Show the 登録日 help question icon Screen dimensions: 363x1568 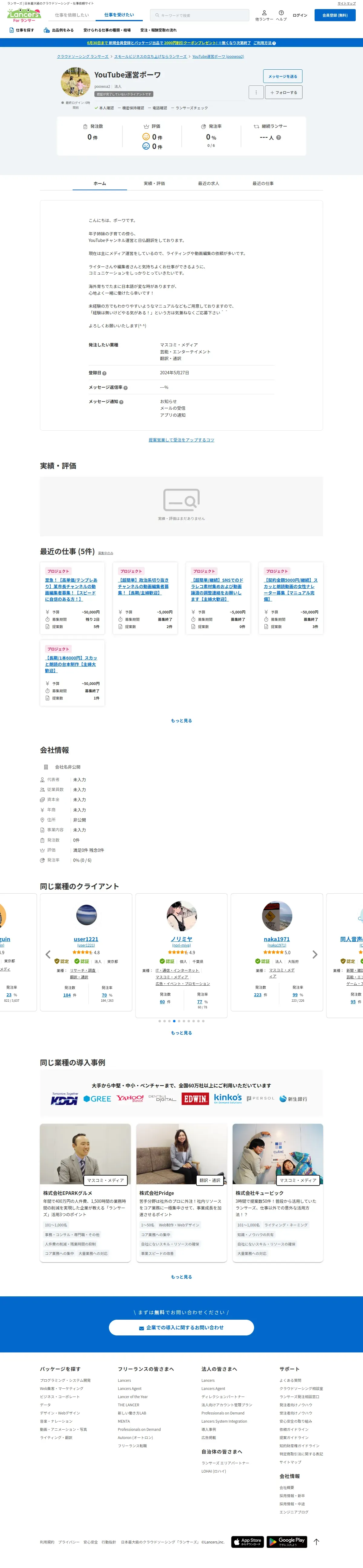(x=104, y=373)
